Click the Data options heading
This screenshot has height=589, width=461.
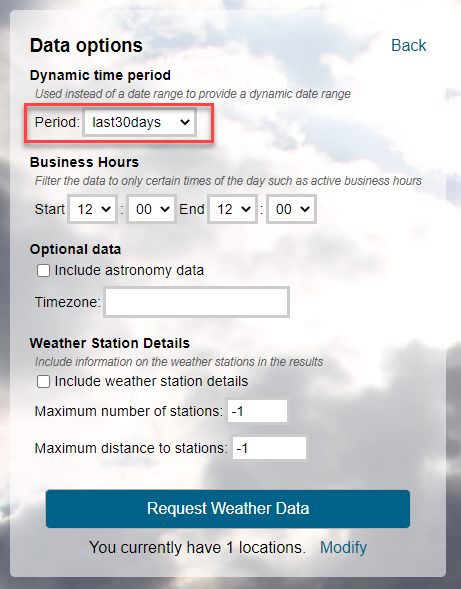pyautogui.click(x=86, y=45)
